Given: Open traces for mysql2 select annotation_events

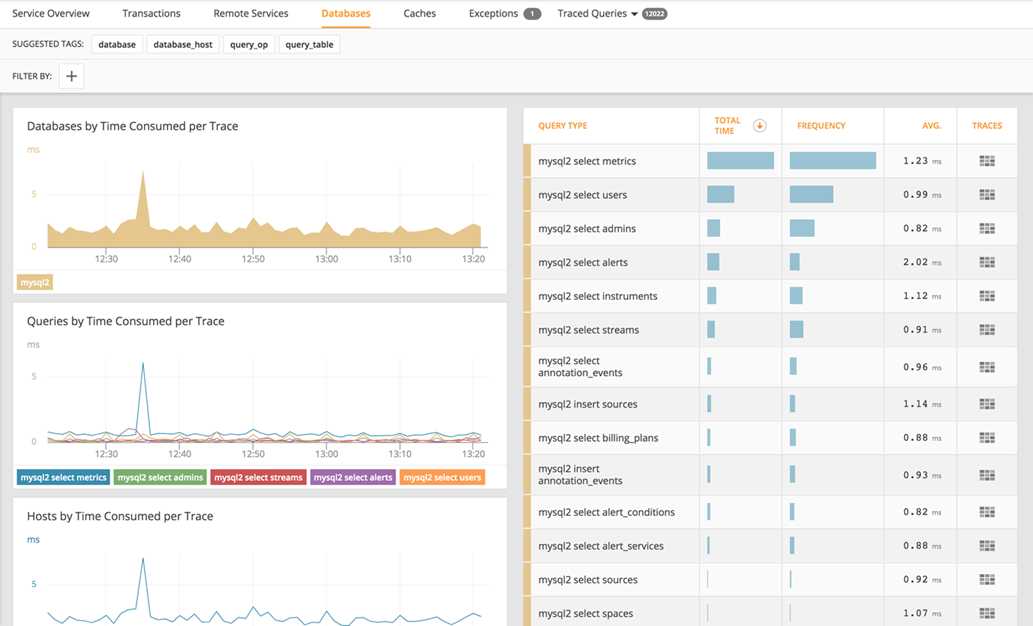Looking at the screenshot, I should click(x=986, y=367).
